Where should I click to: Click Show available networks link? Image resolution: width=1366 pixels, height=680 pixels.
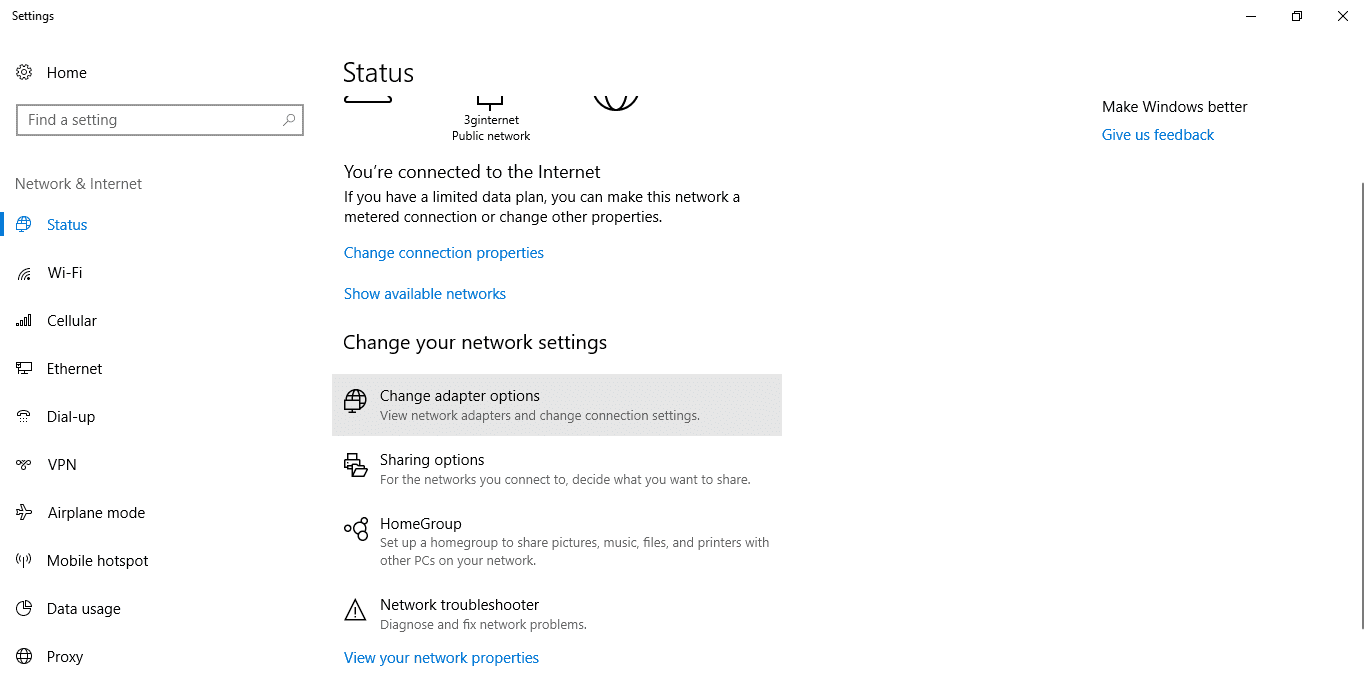coord(424,294)
